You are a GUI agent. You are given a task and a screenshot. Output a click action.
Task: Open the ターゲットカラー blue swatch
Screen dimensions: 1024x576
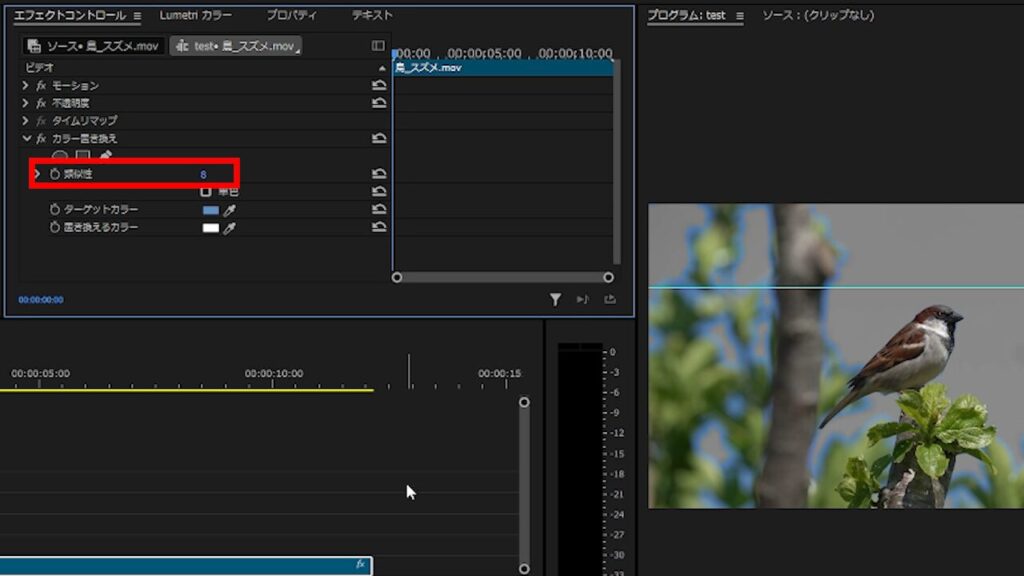point(210,210)
